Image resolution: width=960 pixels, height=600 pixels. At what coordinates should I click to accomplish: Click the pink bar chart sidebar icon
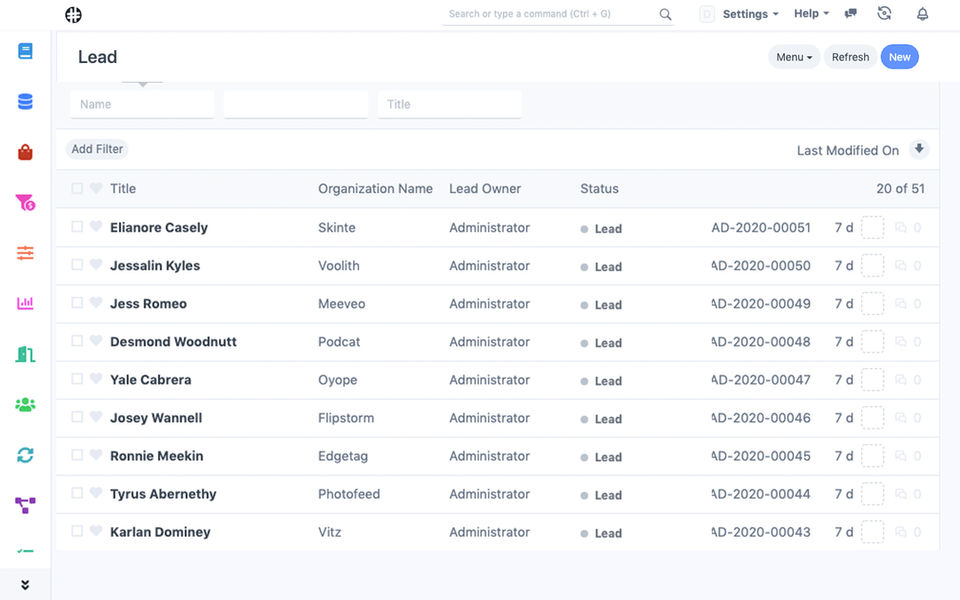[x=25, y=303]
